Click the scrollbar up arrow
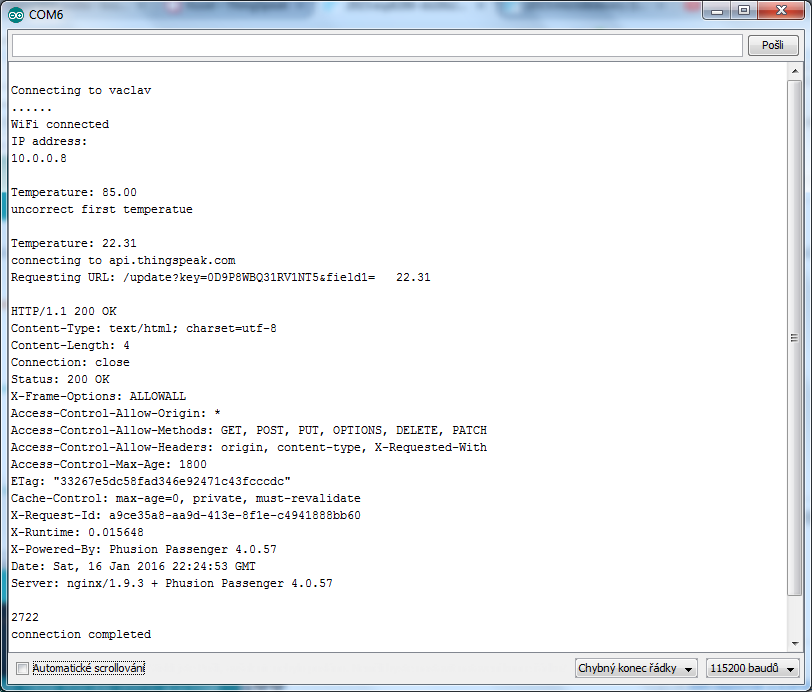Viewport: 812px width, 692px height. pos(795,71)
